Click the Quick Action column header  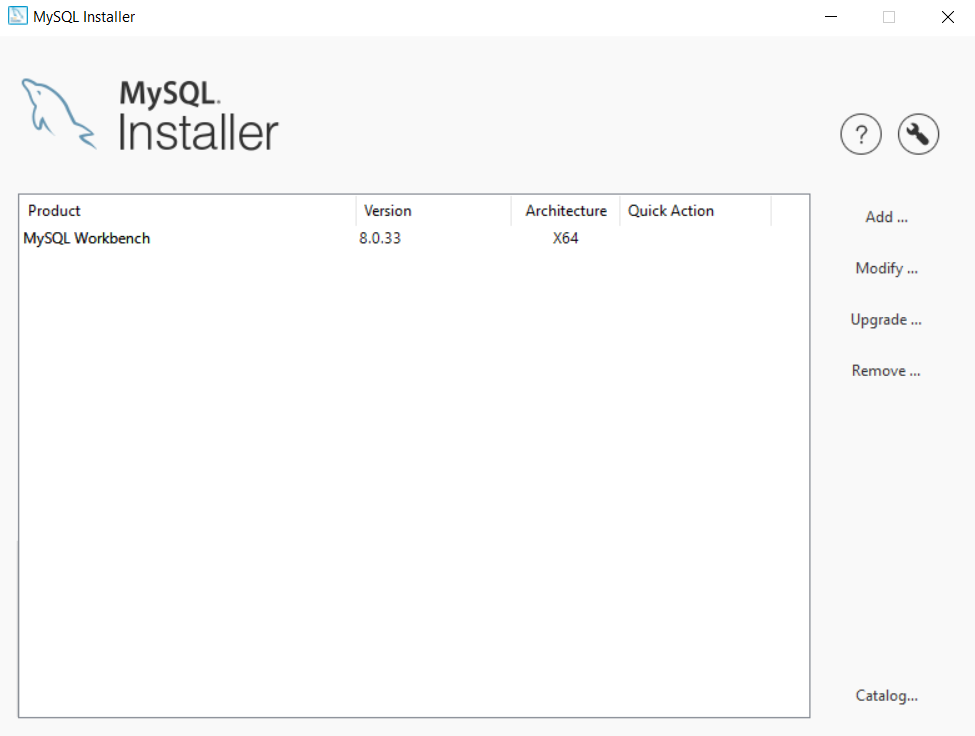671,210
